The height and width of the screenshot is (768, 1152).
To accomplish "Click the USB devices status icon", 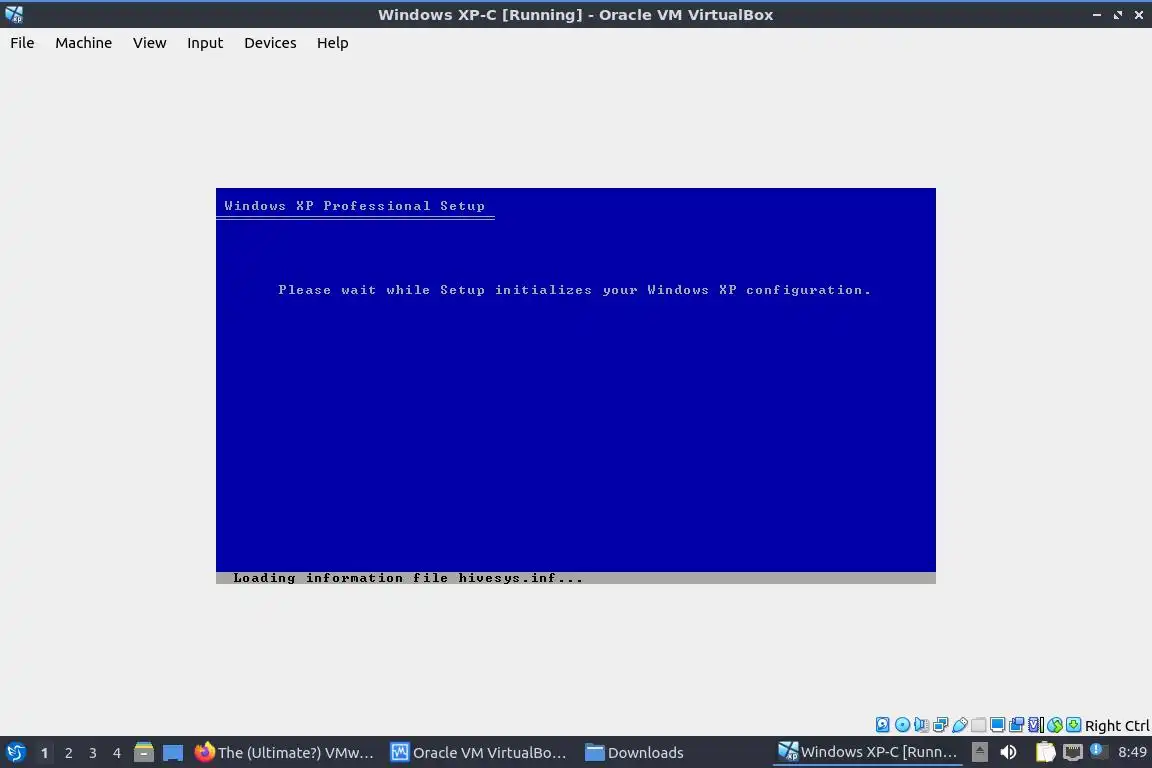I will click(960, 725).
